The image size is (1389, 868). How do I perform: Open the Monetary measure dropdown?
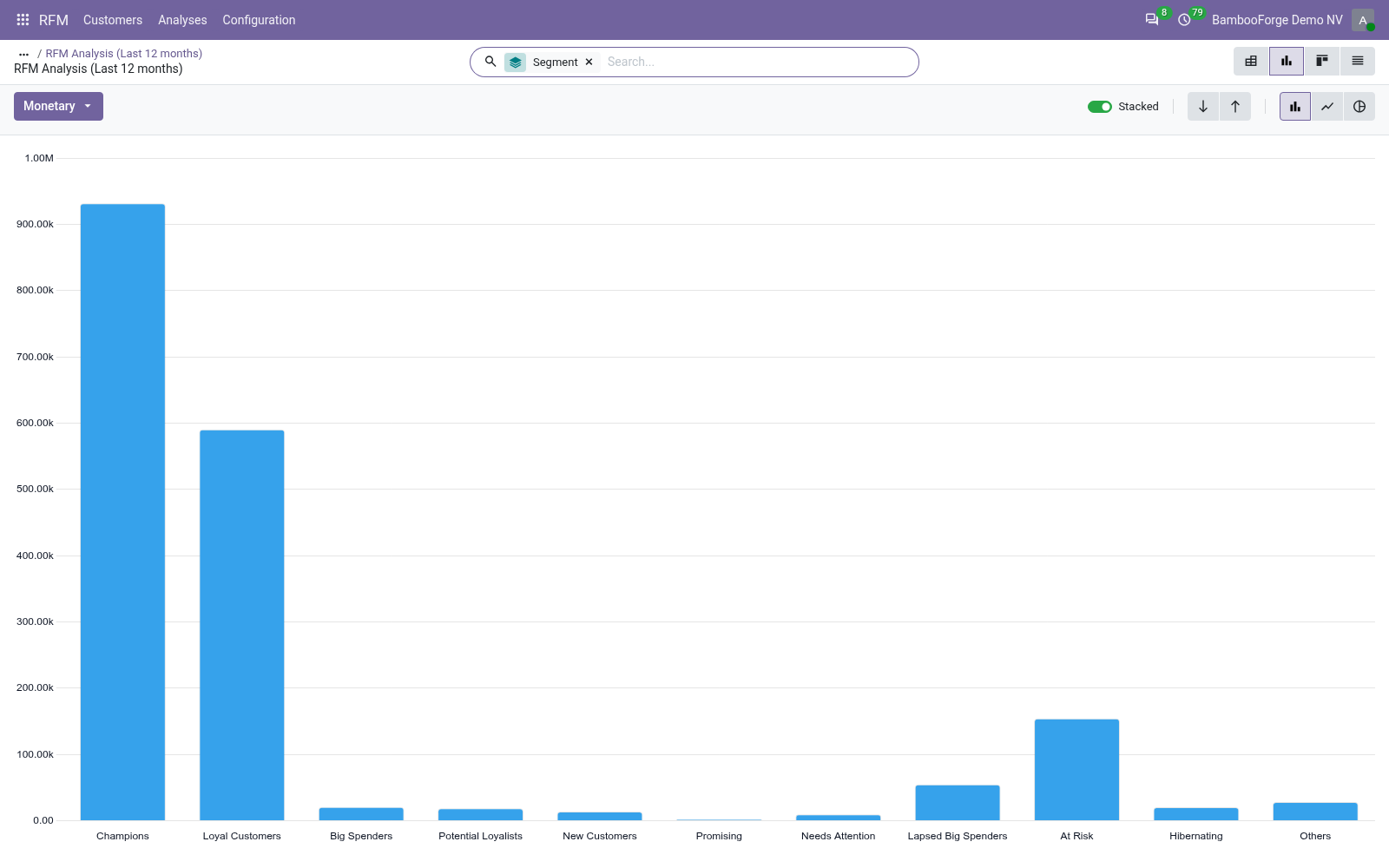pos(58,106)
